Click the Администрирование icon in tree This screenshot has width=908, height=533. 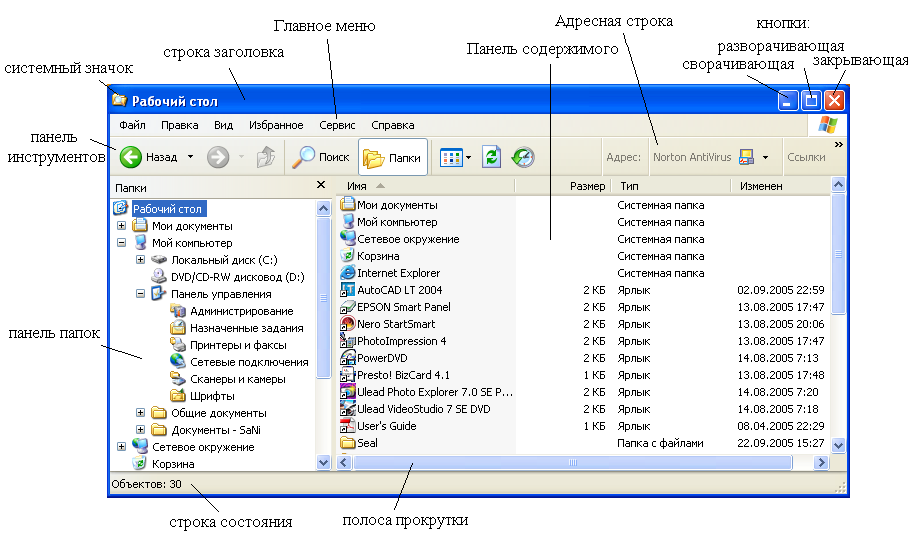(178, 311)
